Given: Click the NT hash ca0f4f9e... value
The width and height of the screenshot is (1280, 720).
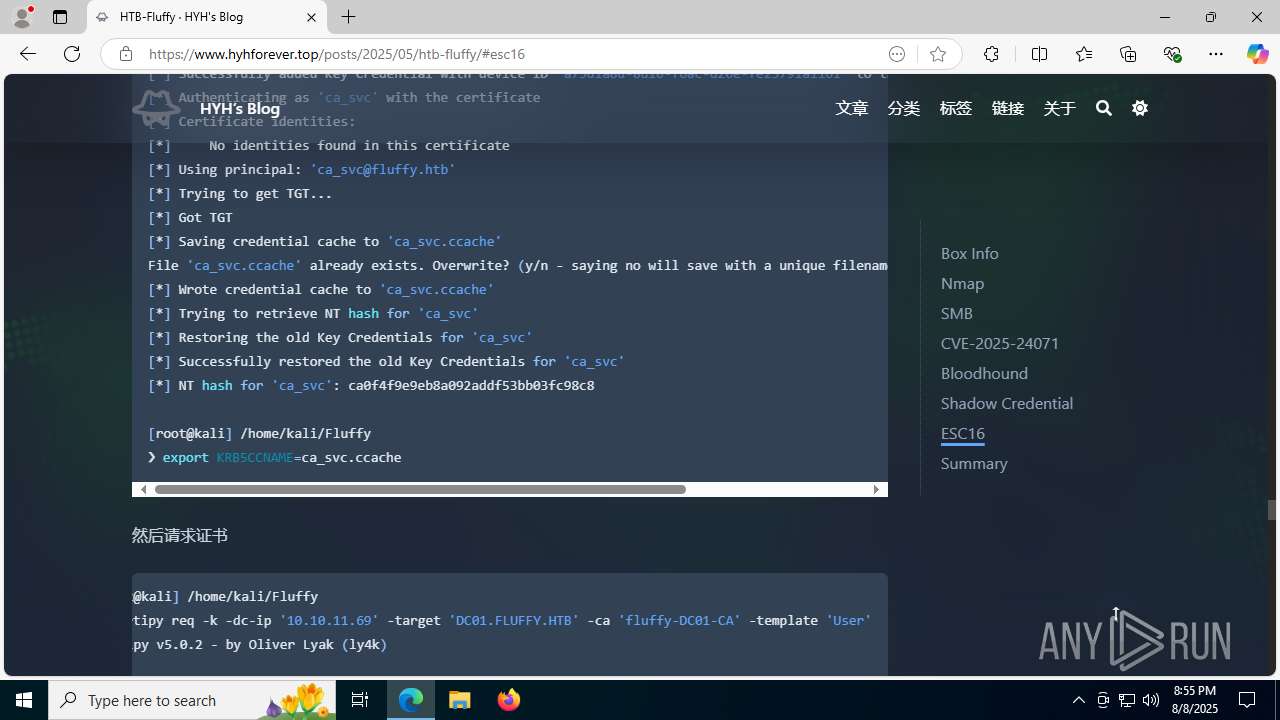Looking at the screenshot, I should [471, 385].
